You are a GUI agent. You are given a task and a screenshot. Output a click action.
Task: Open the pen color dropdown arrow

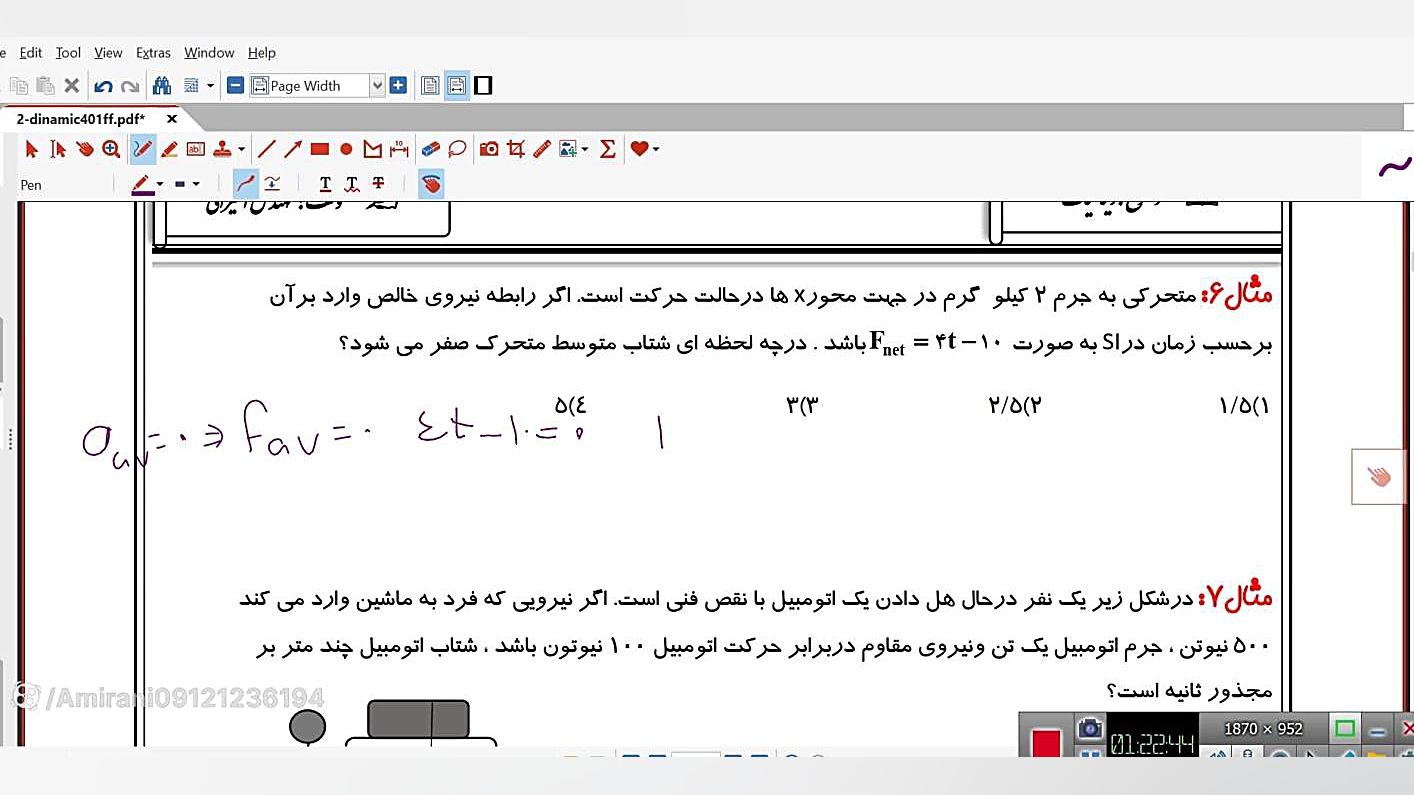(160, 184)
